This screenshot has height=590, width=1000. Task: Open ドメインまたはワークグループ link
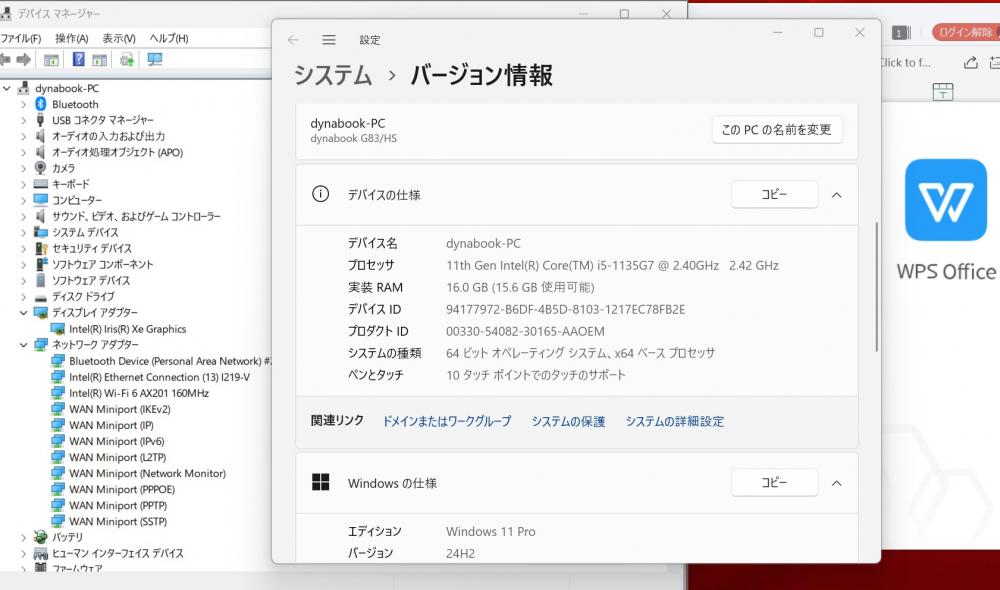[x=446, y=421]
